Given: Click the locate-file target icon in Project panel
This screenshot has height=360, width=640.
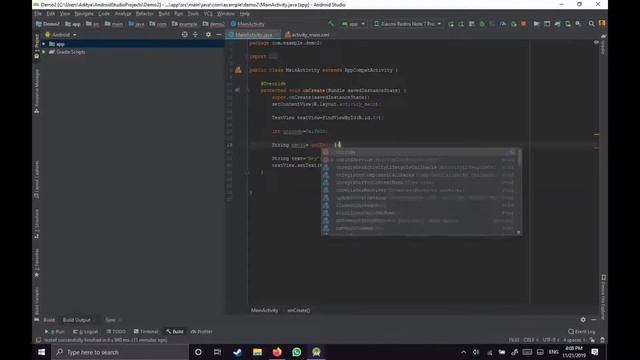Looking at the screenshot, I should click(x=184, y=35).
